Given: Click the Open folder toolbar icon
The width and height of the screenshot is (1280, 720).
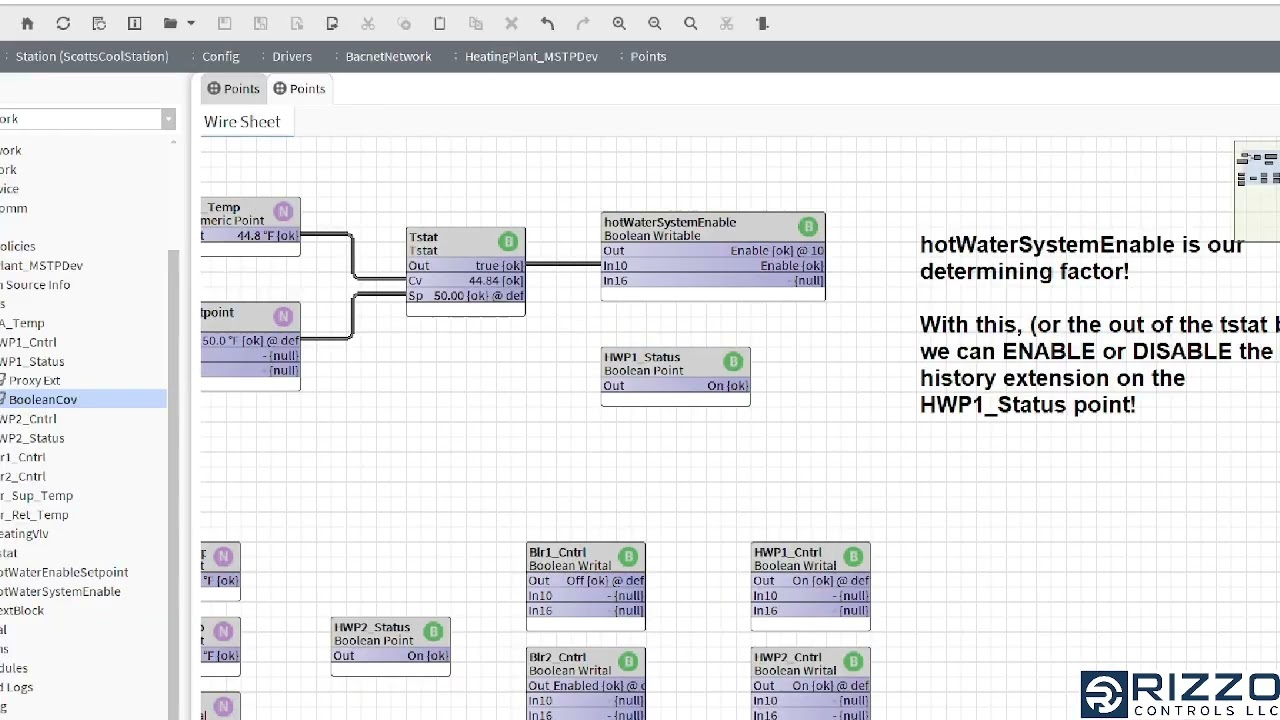Looking at the screenshot, I should click(171, 23).
